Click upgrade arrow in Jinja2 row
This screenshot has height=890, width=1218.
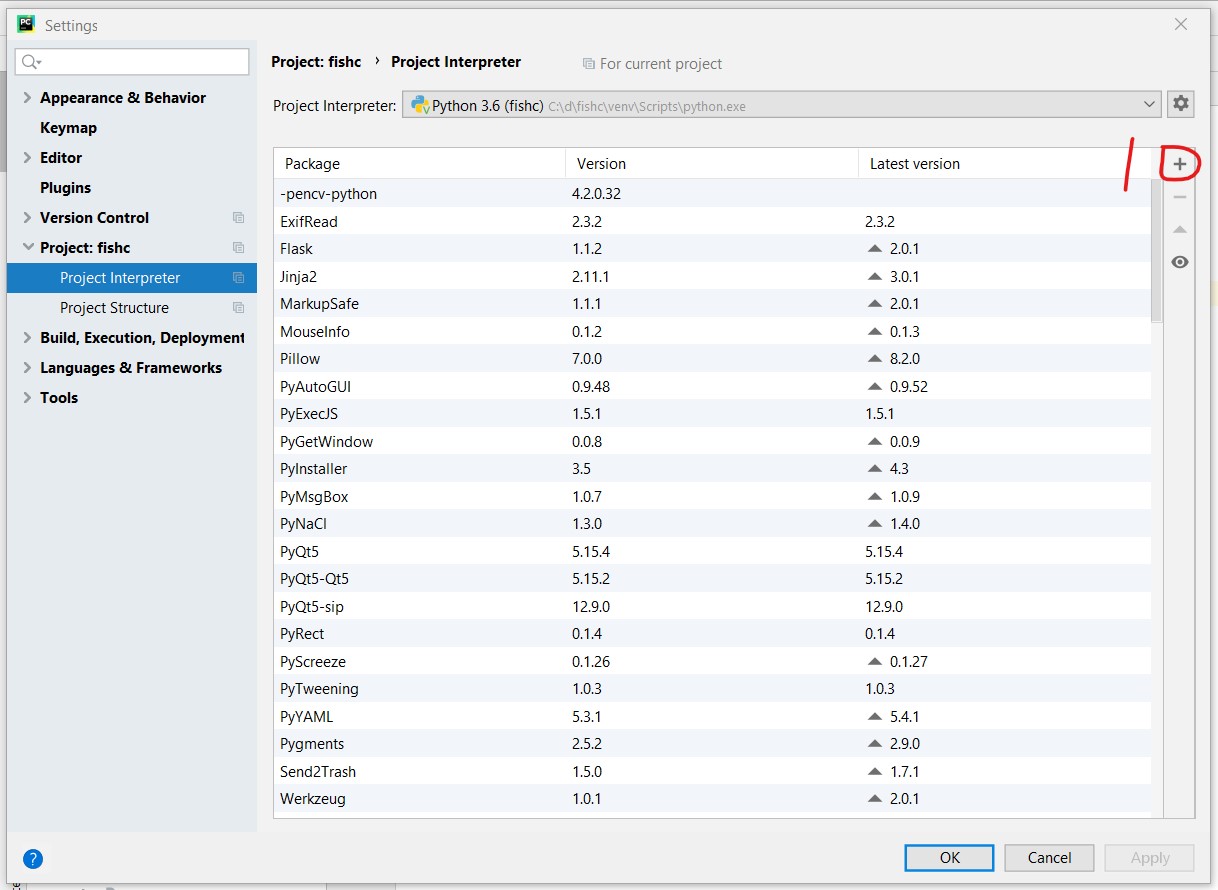click(x=875, y=277)
